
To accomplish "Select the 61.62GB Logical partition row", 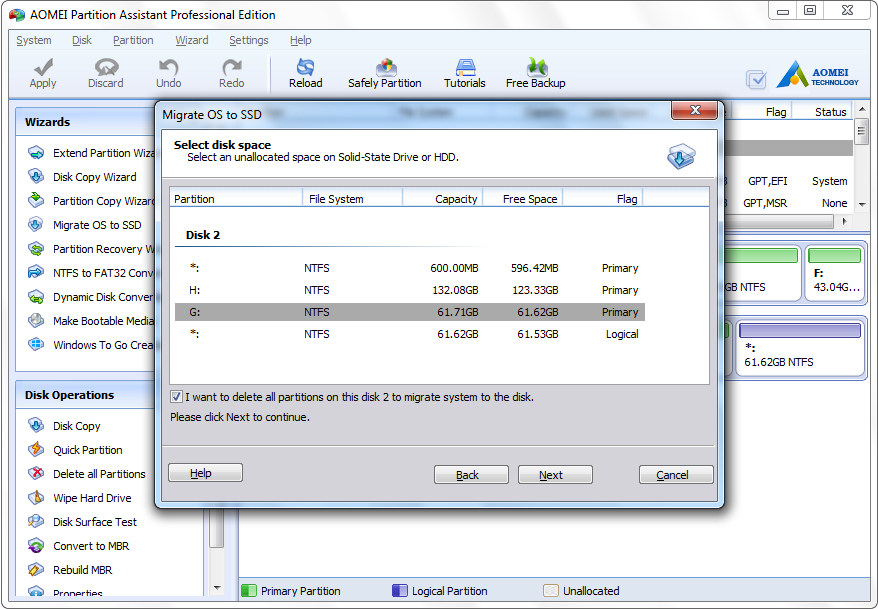I will pos(410,334).
